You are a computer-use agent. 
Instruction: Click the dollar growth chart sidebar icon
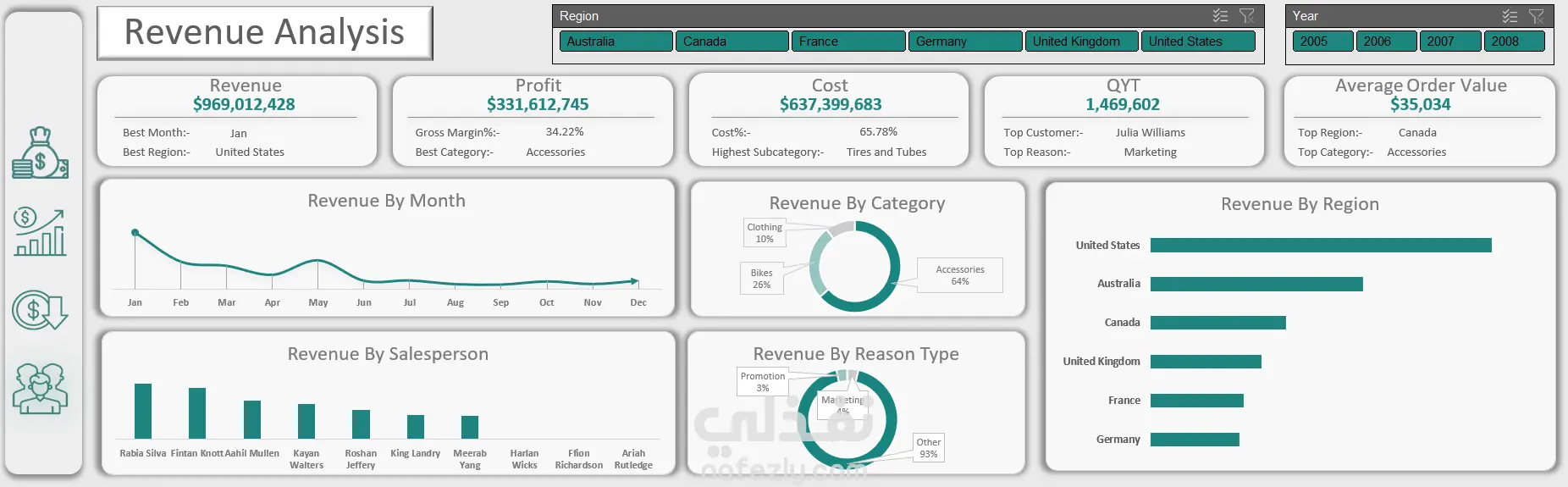coord(40,232)
